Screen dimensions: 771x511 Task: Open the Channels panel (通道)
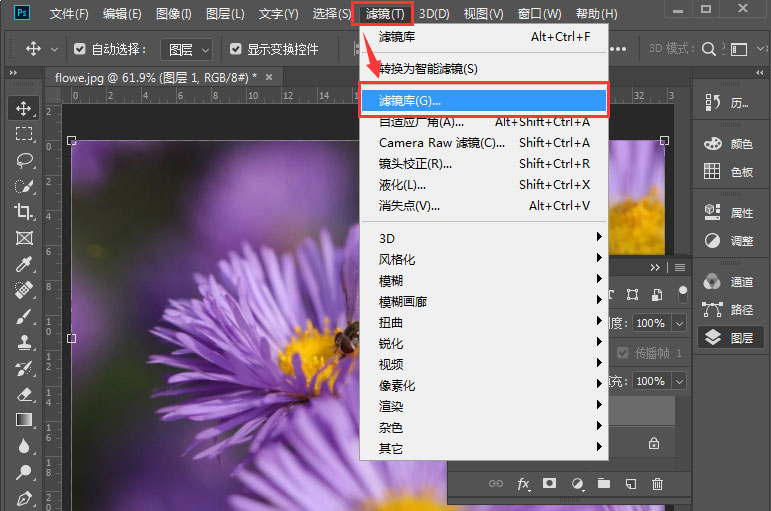(728, 282)
